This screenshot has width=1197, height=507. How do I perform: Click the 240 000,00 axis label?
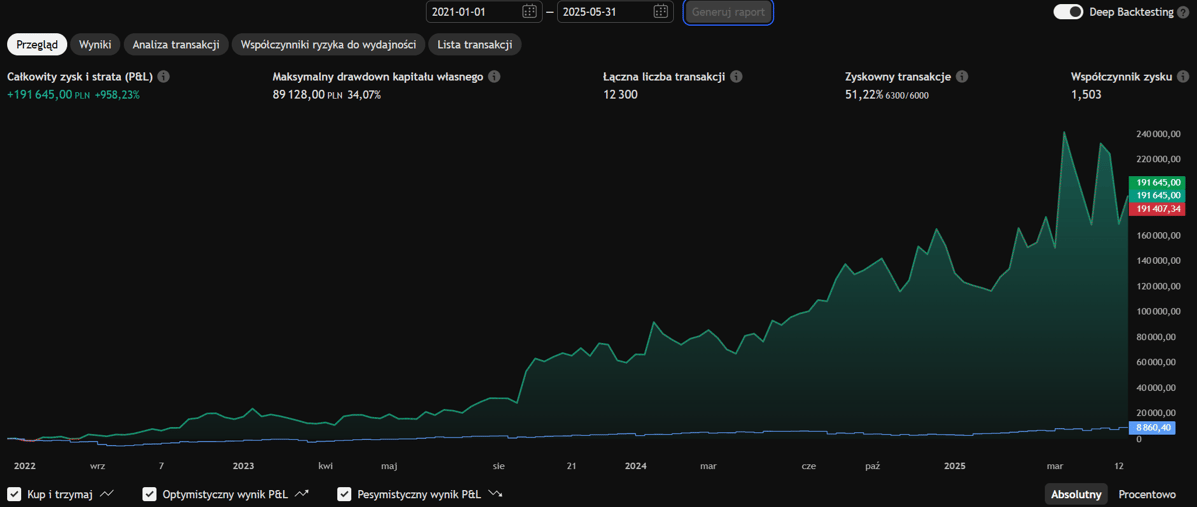tap(1157, 134)
